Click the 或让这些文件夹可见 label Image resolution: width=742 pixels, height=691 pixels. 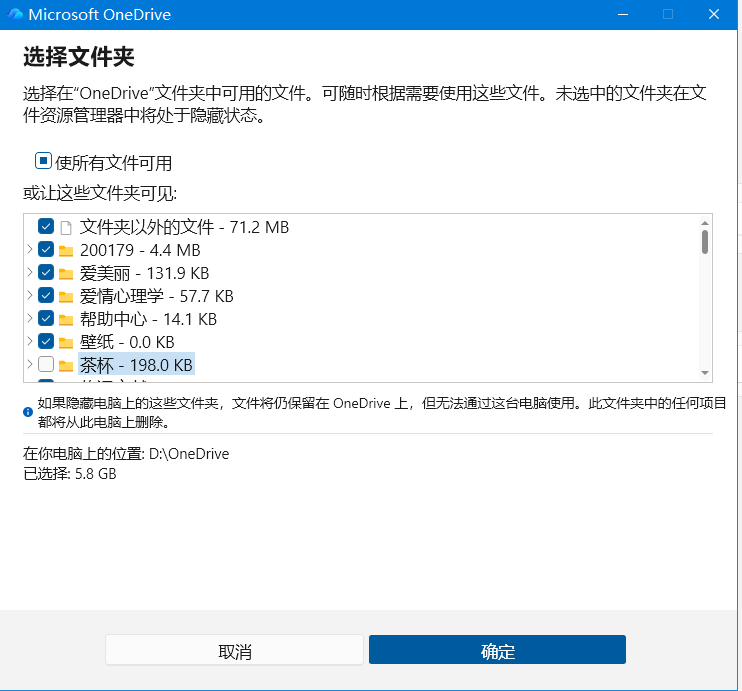pos(100,193)
